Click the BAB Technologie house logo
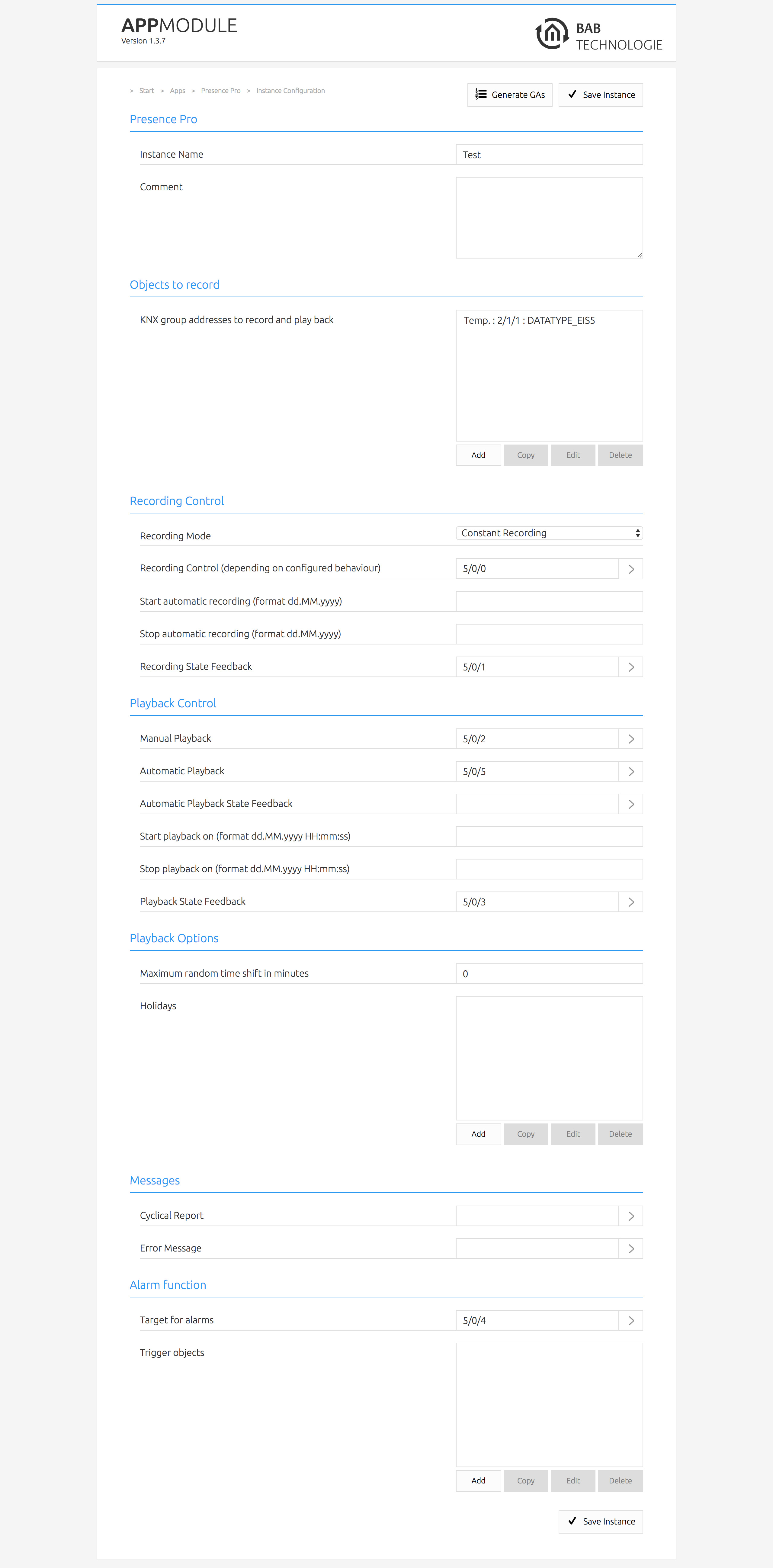This screenshot has height=1568, width=773. pos(551,34)
